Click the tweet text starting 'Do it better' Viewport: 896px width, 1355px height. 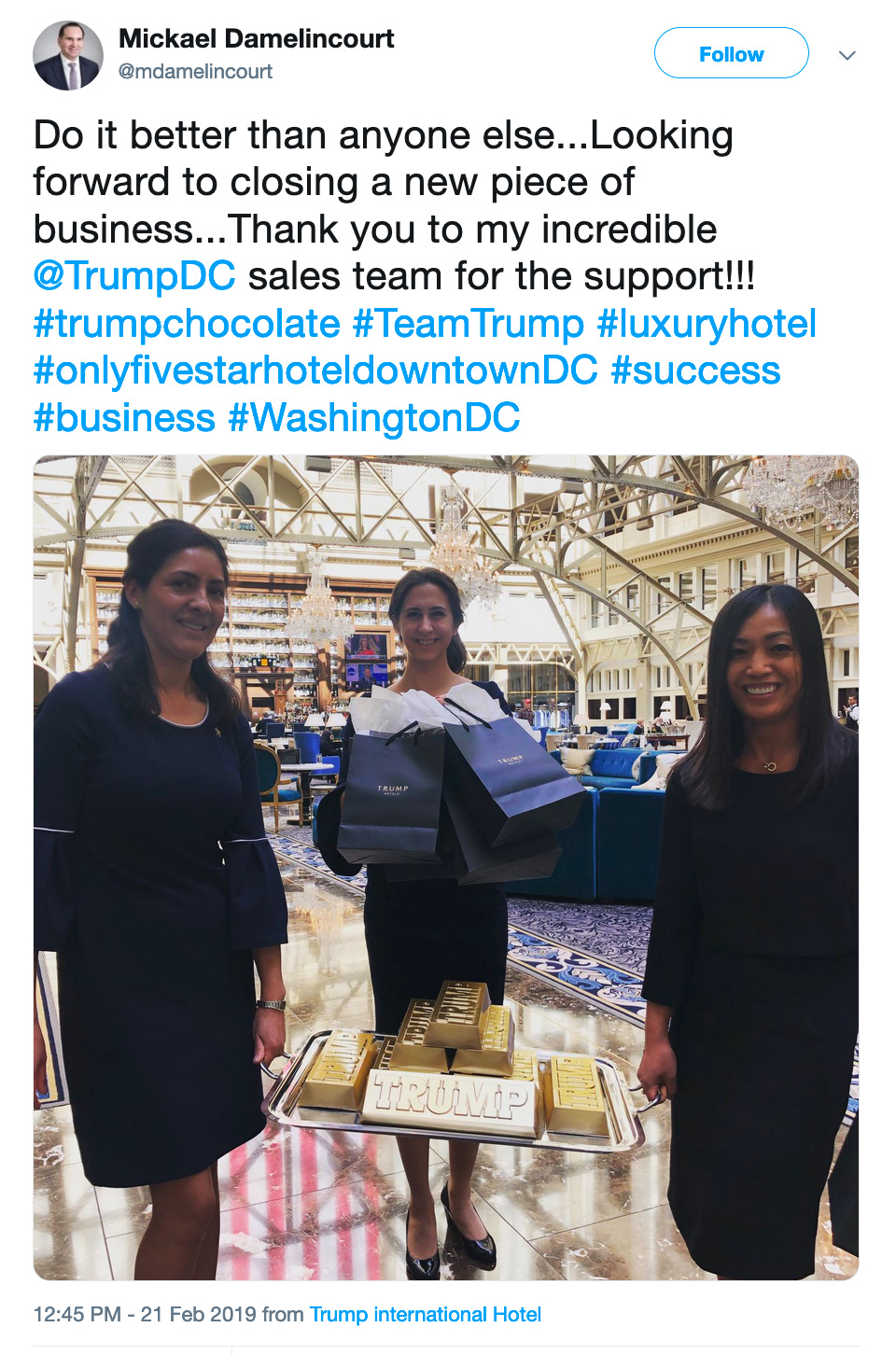click(x=426, y=276)
